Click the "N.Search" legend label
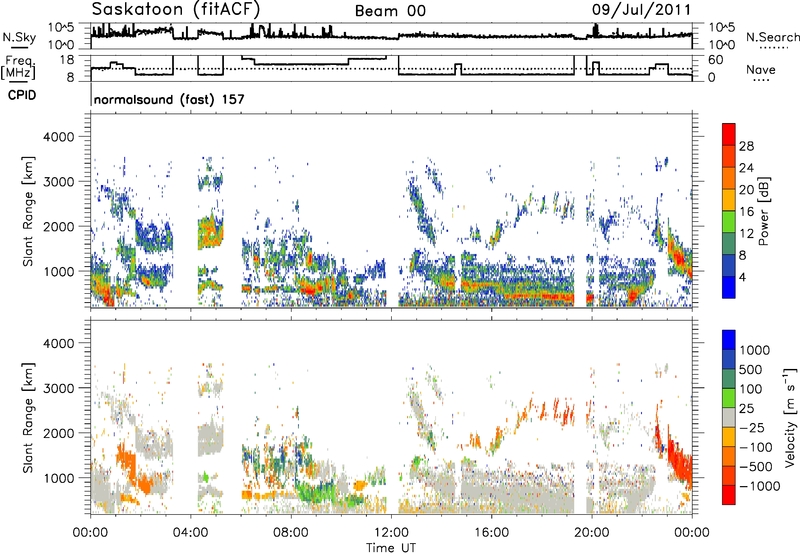This screenshot has width=800, height=554. click(773, 37)
